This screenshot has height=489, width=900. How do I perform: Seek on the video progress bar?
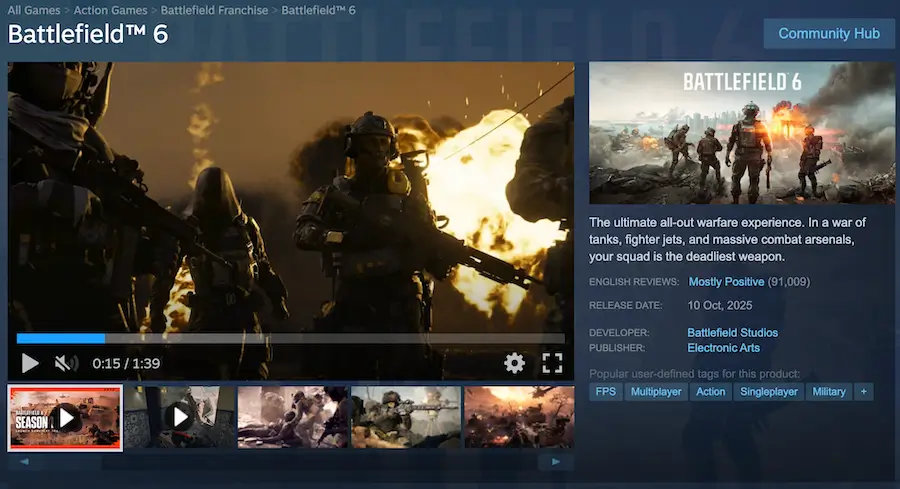(x=290, y=339)
